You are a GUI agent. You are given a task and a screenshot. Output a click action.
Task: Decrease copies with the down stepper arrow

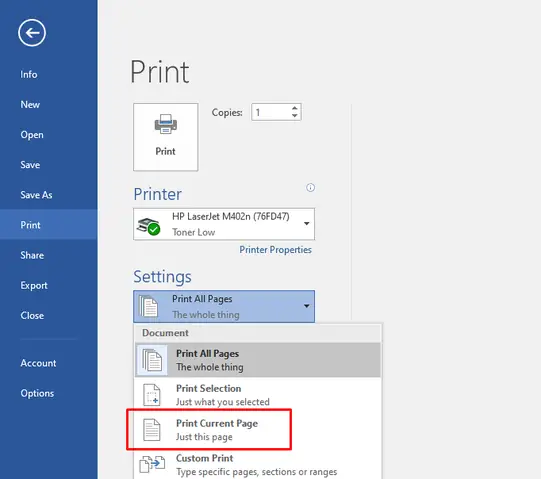point(294,116)
